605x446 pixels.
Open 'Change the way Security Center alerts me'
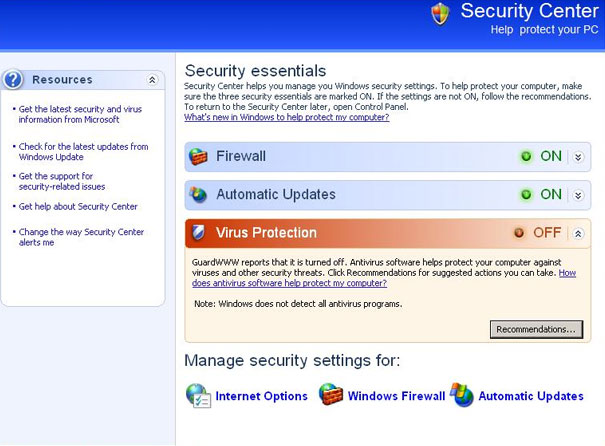pyautogui.click(x=81, y=237)
